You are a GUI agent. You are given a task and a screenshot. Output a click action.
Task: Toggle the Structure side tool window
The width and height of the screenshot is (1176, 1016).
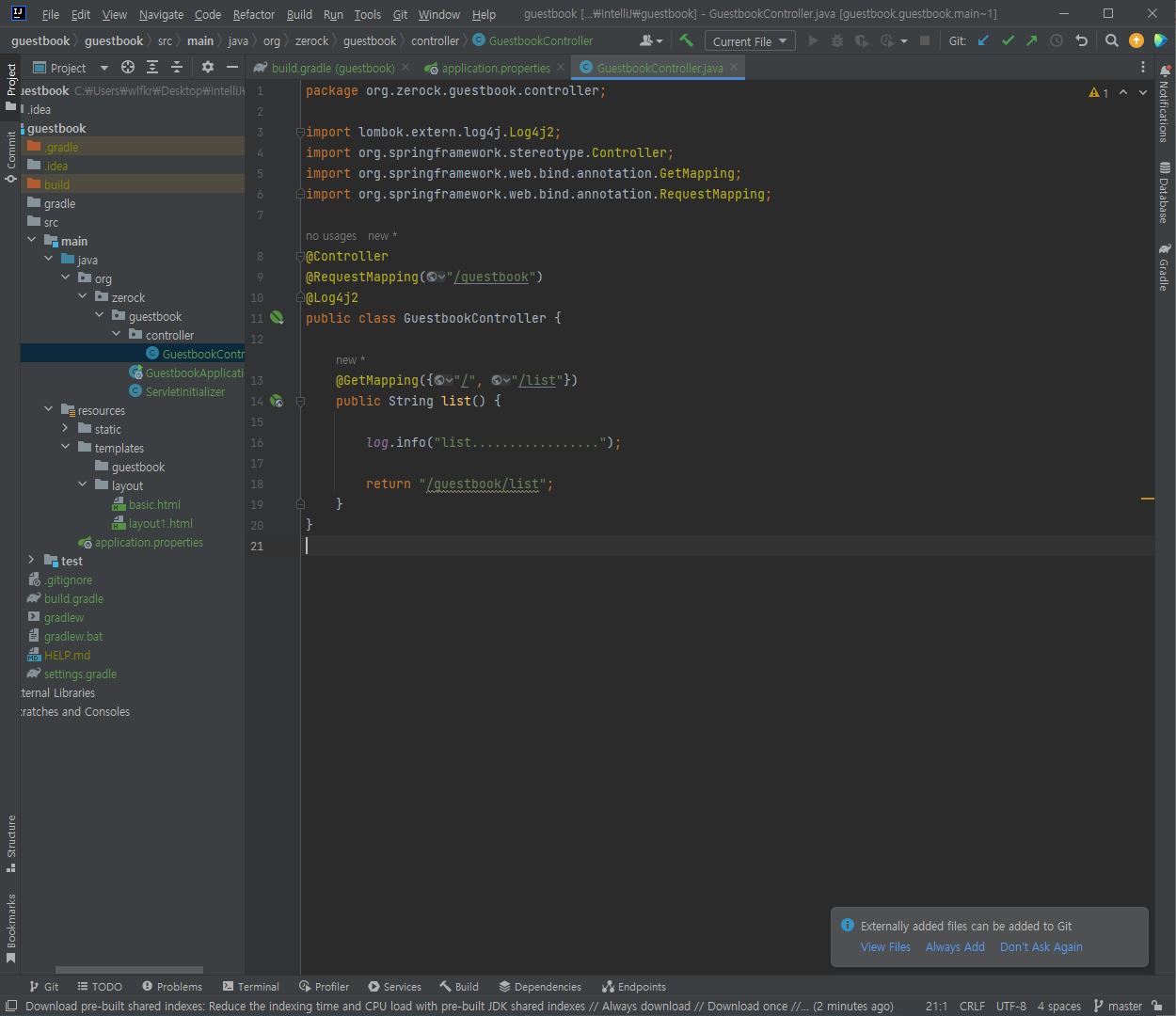click(x=10, y=844)
